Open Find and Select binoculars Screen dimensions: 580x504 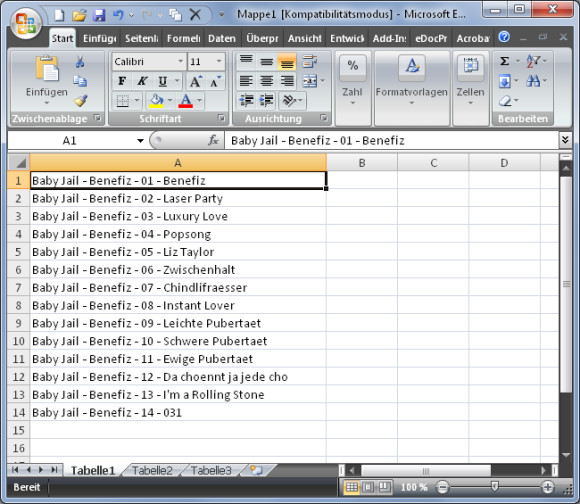pos(533,81)
